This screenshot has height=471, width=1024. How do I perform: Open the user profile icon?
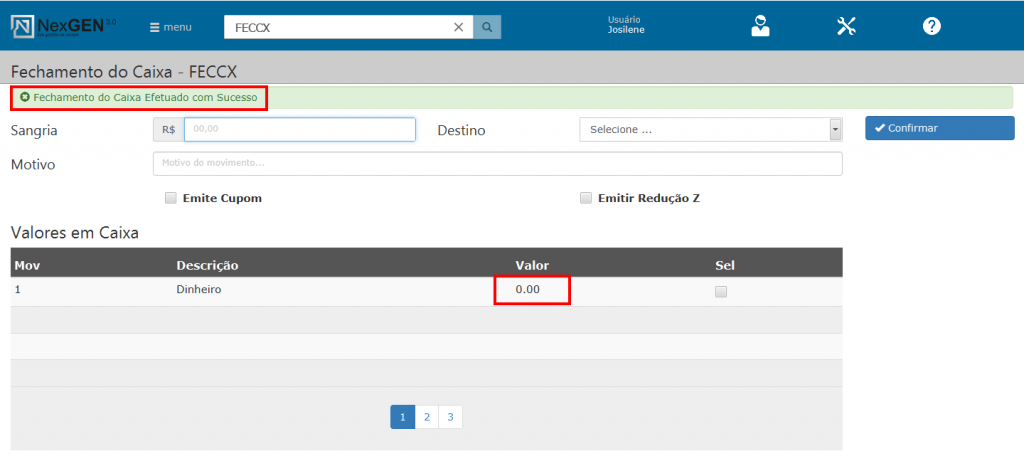(x=761, y=27)
